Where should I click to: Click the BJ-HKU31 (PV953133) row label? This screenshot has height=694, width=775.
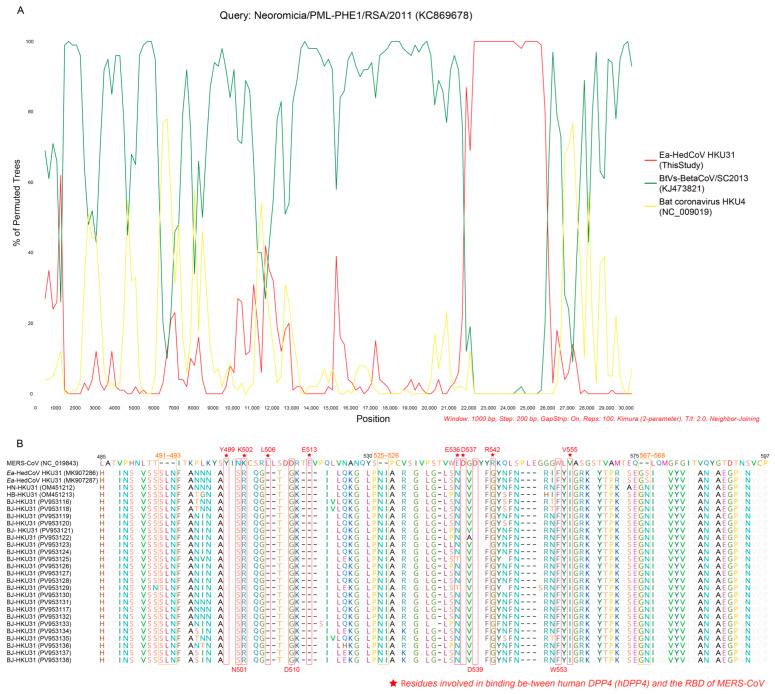pyautogui.click(x=39, y=624)
